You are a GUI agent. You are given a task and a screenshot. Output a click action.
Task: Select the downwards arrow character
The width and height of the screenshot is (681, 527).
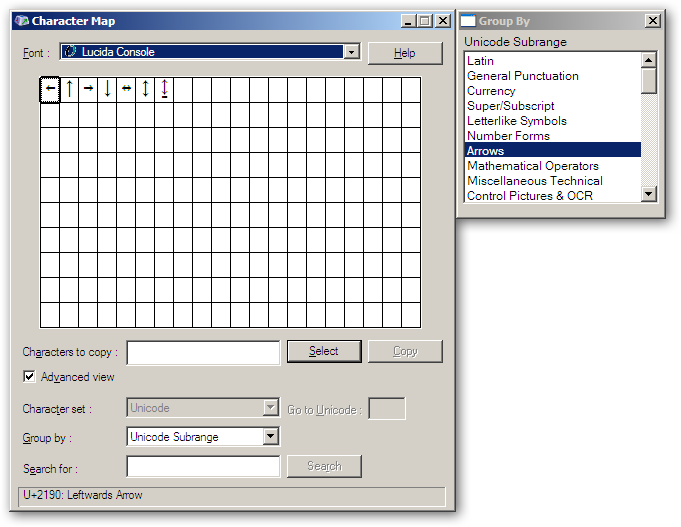(107, 89)
